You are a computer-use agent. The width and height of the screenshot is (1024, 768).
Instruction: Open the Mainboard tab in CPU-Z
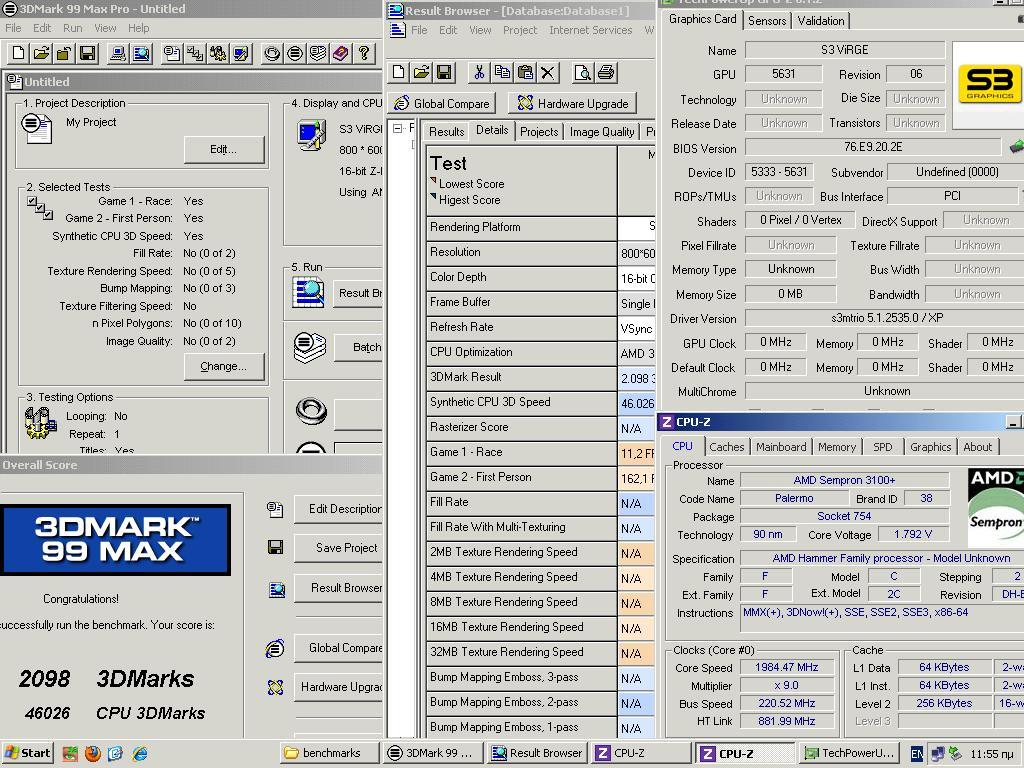[781, 447]
